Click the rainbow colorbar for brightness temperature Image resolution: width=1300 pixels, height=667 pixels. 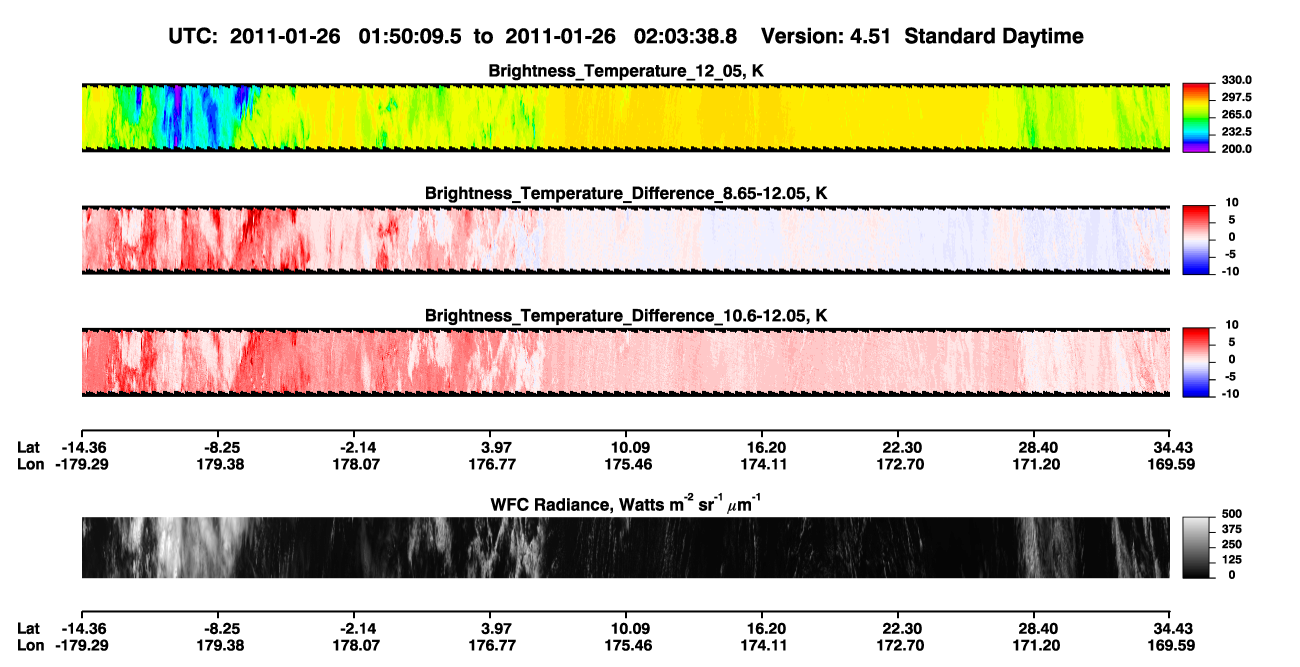tap(1198, 117)
